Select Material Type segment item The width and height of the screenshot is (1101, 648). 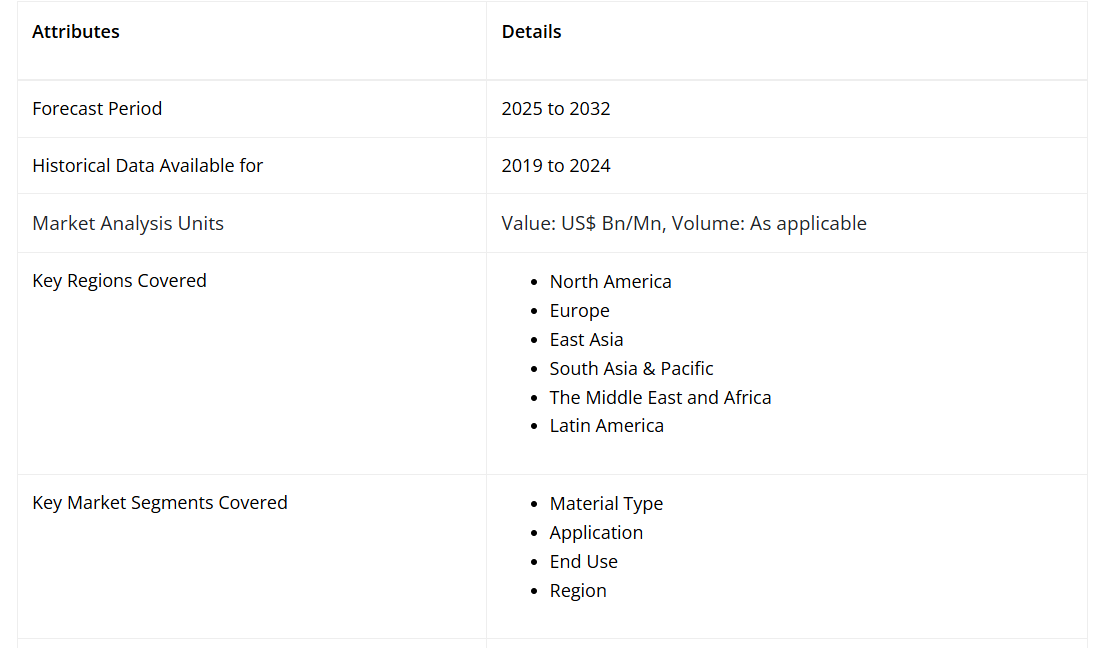[606, 504]
